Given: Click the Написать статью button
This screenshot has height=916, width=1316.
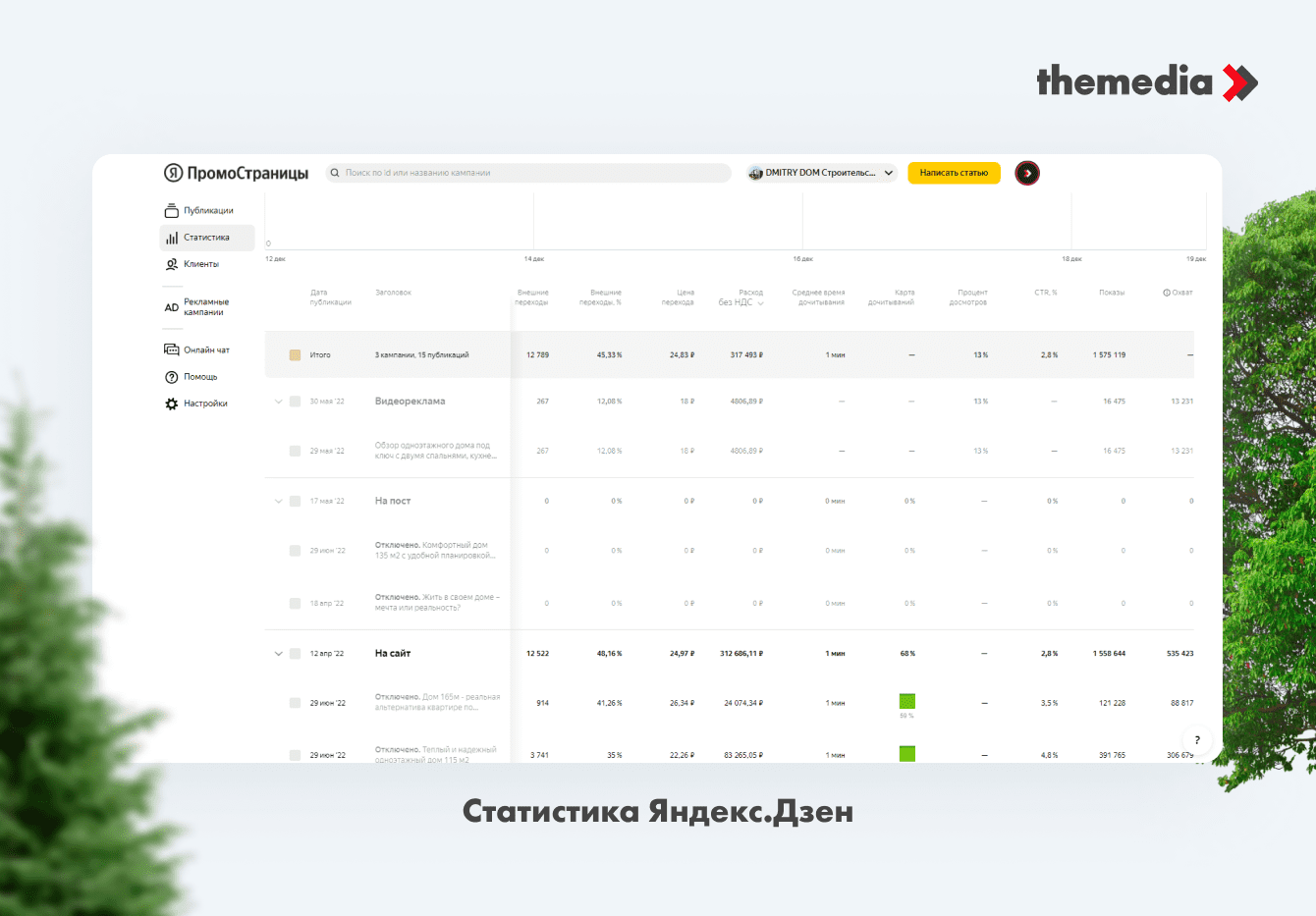Looking at the screenshot, I should (x=954, y=173).
